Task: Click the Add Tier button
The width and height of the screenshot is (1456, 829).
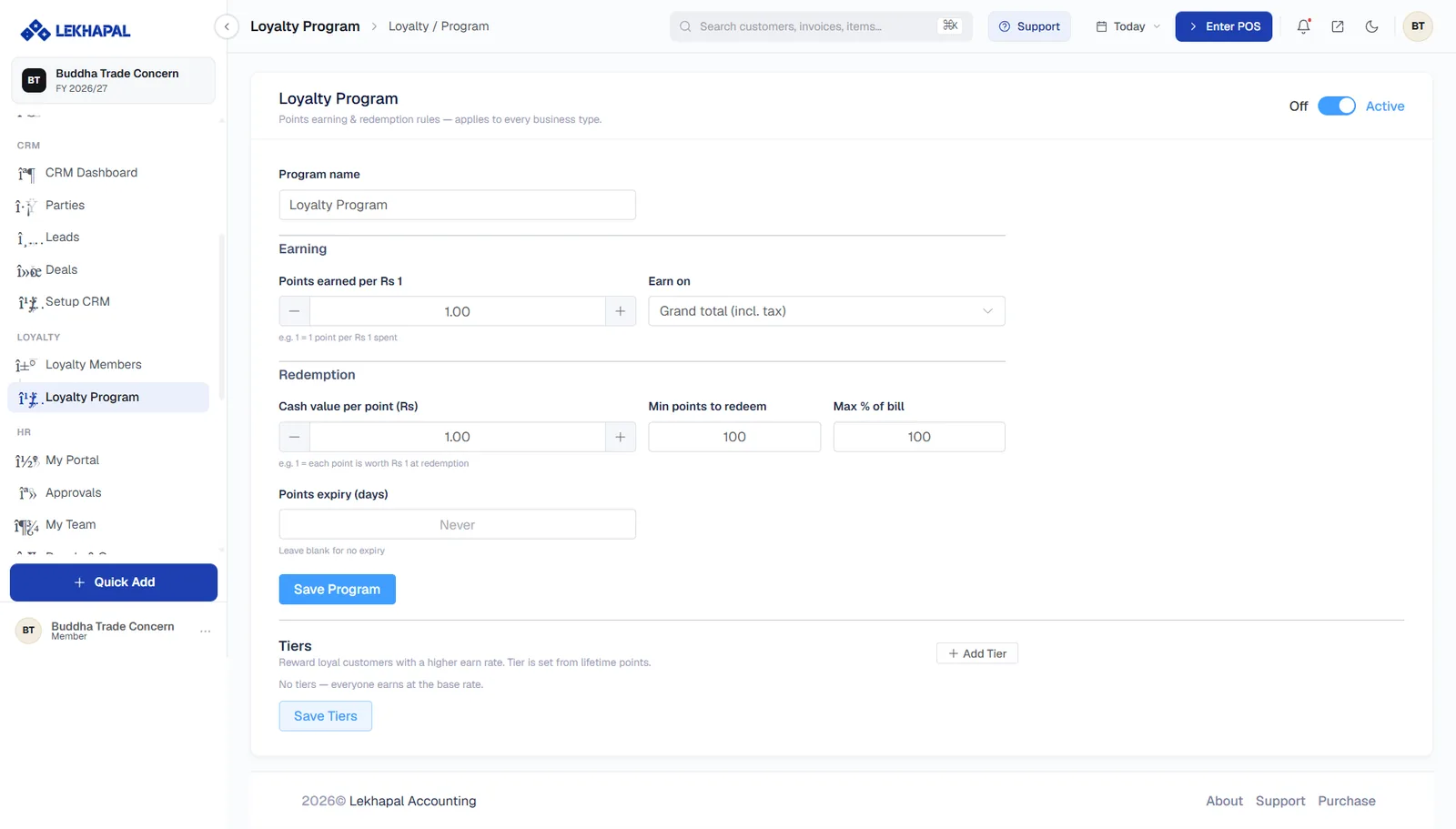Action: 976,653
